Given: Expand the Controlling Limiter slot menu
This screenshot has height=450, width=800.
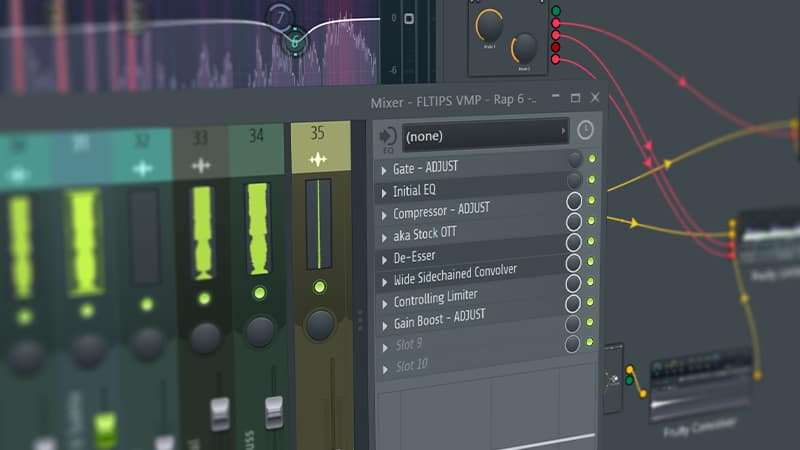Looking at the screenshot, I should point(384,304).
